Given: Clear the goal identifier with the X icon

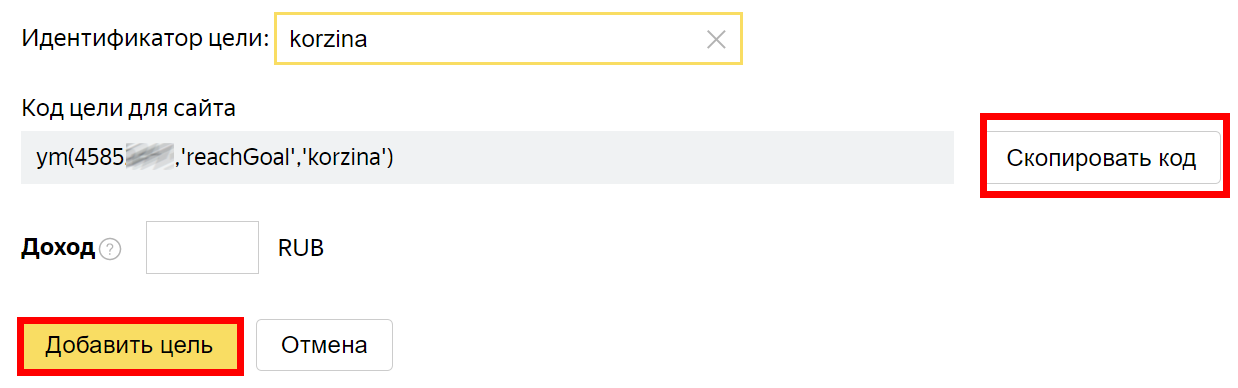Looking at the screenshot, I should [716, 39].
